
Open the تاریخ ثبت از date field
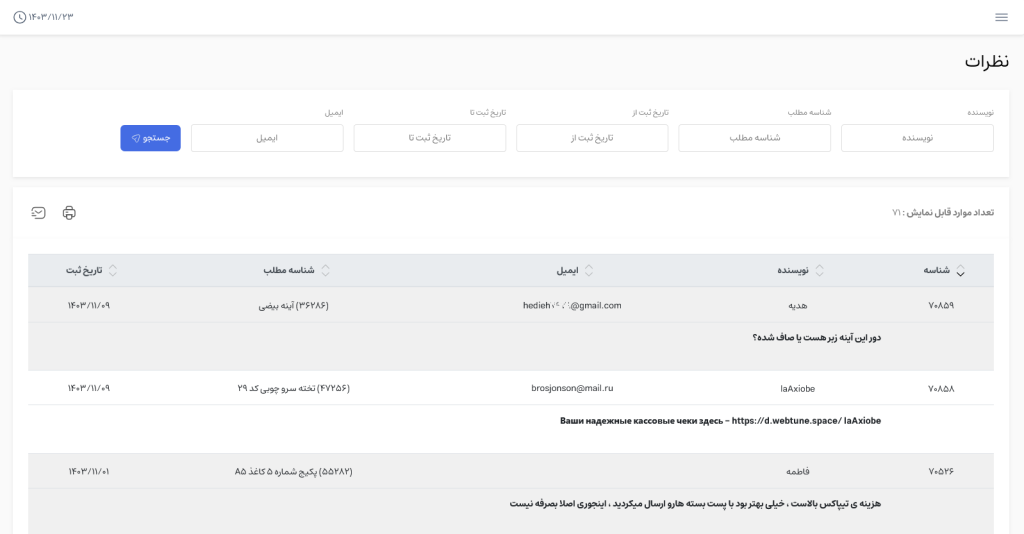pyautogui.click(x=592, y=138)
